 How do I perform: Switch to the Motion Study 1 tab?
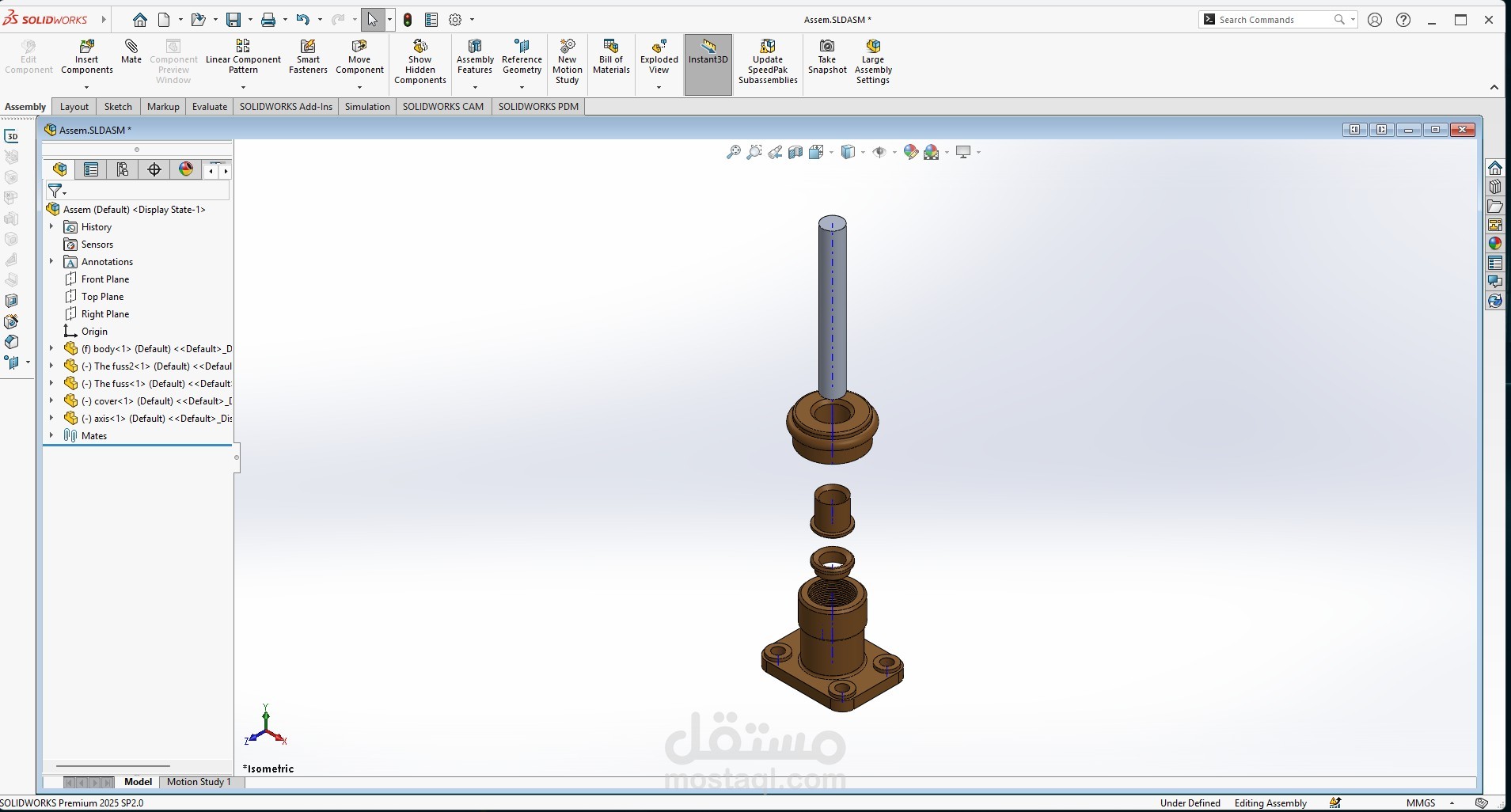(x=199, y=782)
